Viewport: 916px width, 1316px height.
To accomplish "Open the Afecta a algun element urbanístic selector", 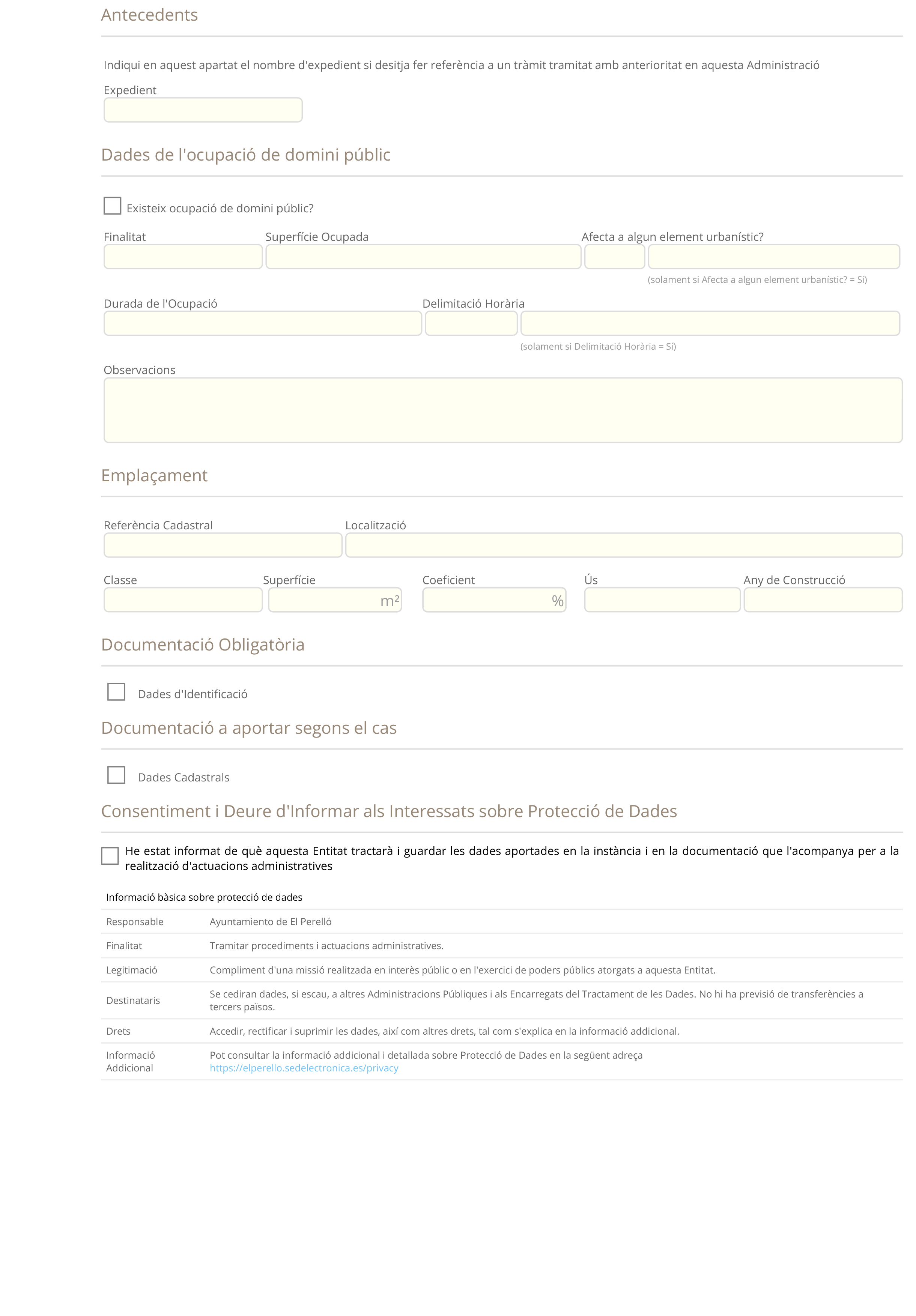I will (615, 257).
